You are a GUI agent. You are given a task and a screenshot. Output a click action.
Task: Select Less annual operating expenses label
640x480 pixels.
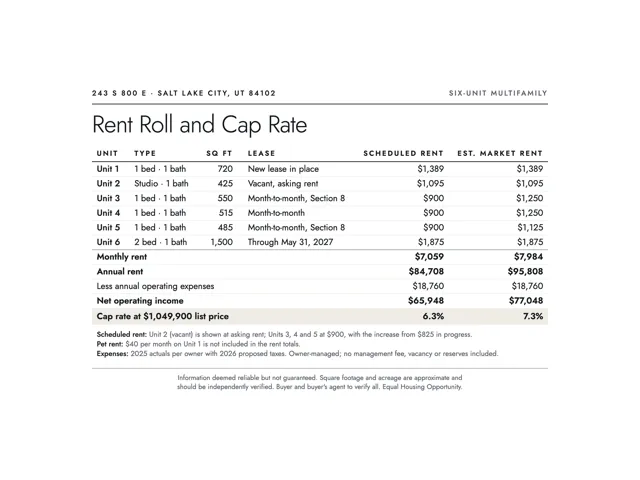click(x=155, y=286)
